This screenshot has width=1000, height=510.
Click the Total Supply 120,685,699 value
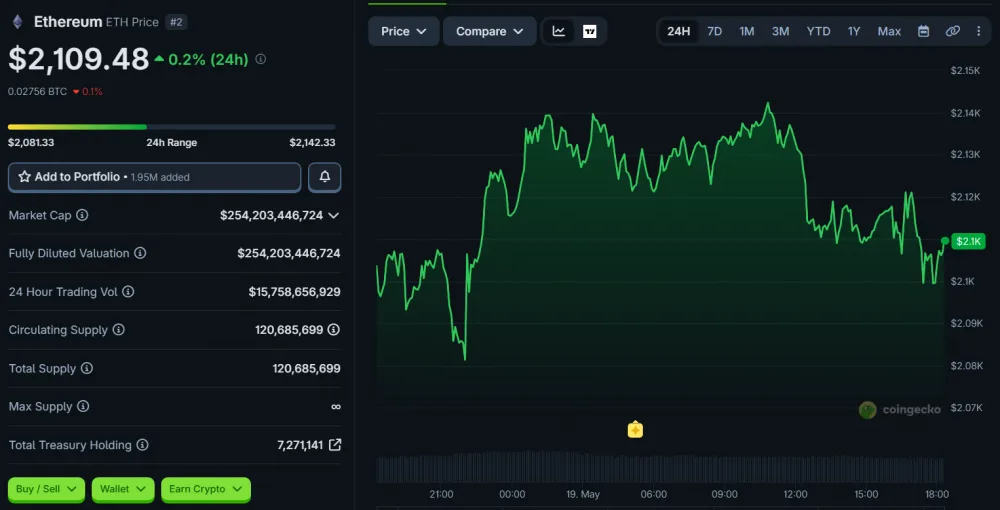point(306,368)
